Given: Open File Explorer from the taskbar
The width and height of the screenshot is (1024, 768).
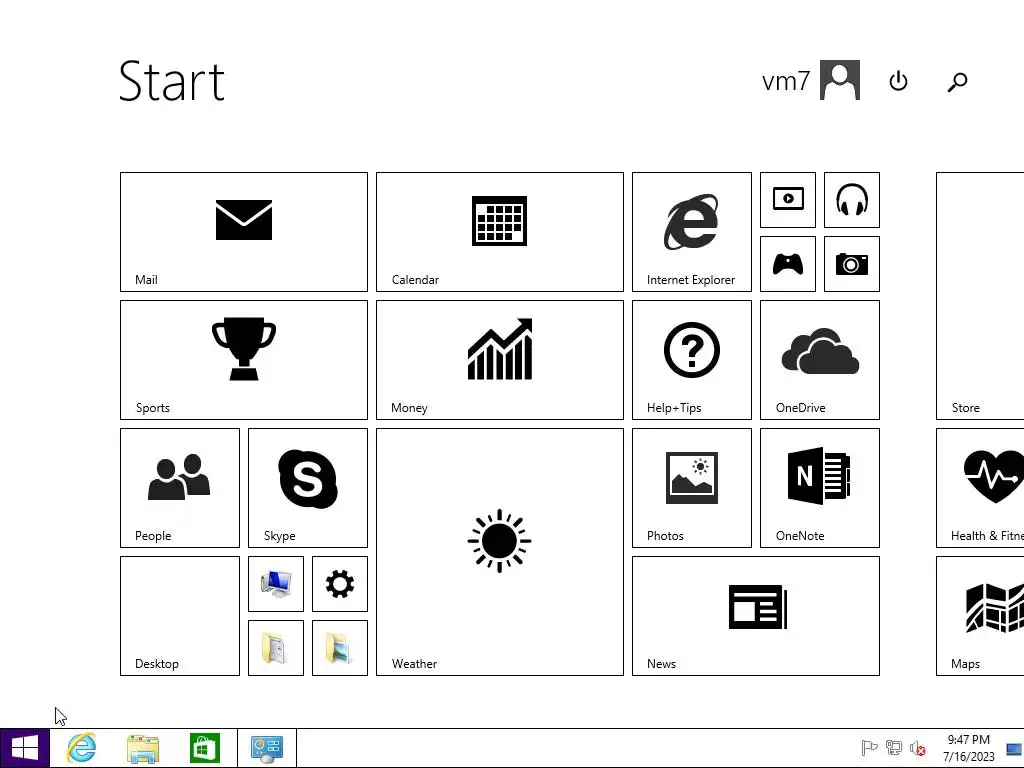Looking at the screenshot, I should [143, 748].
